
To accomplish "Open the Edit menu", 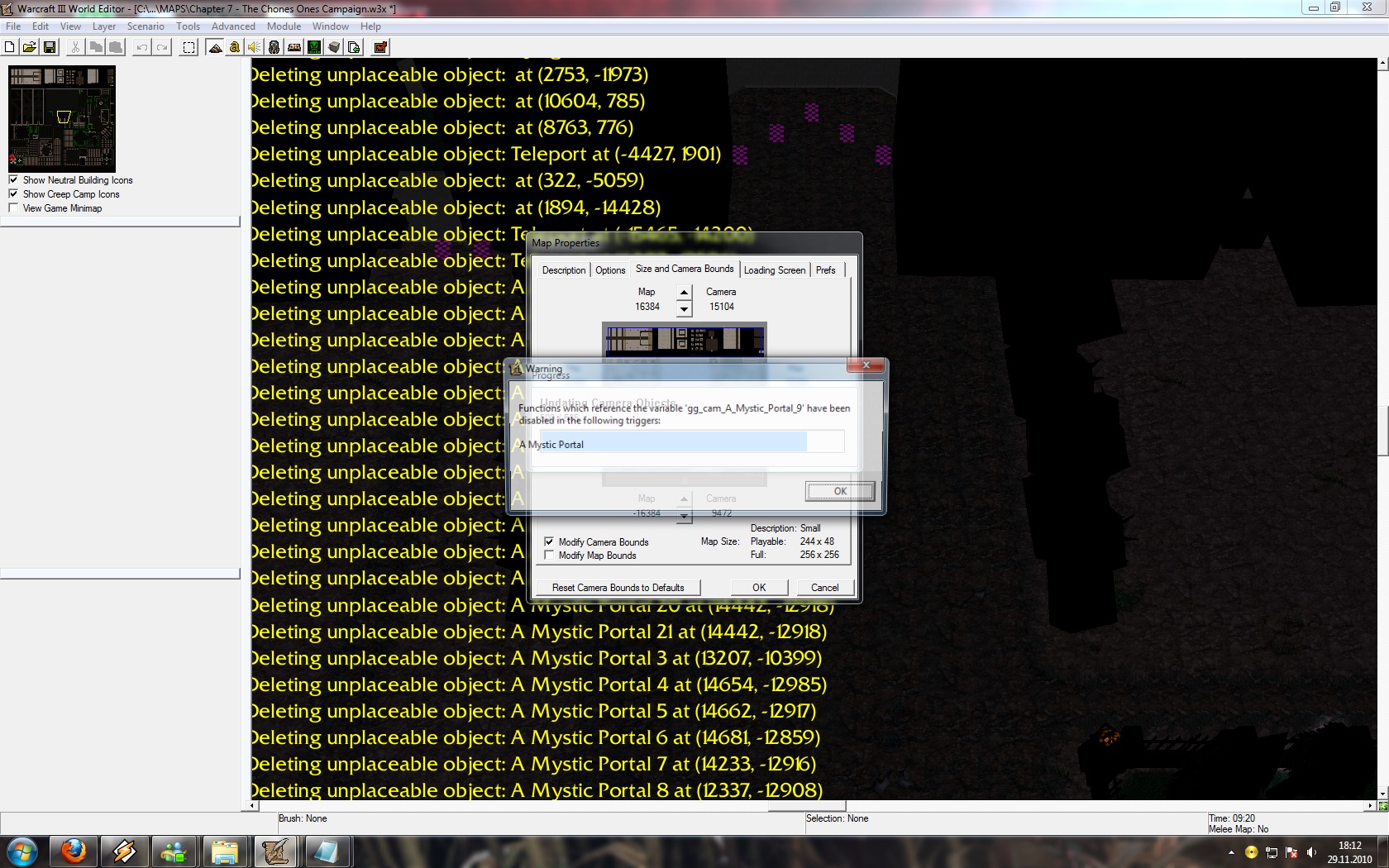I will point(41,26).
